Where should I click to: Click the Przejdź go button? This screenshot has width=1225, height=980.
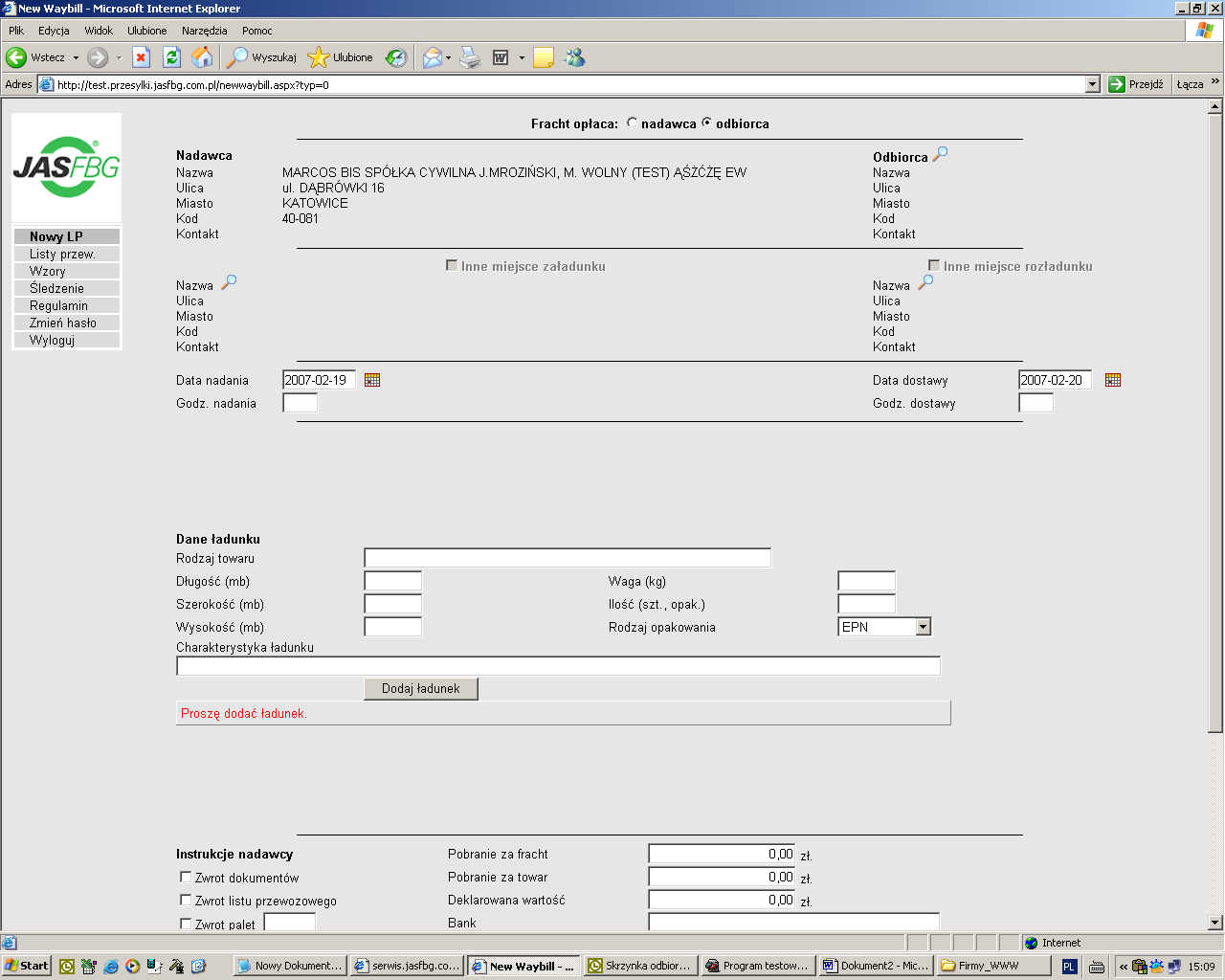pos(1136,84)
